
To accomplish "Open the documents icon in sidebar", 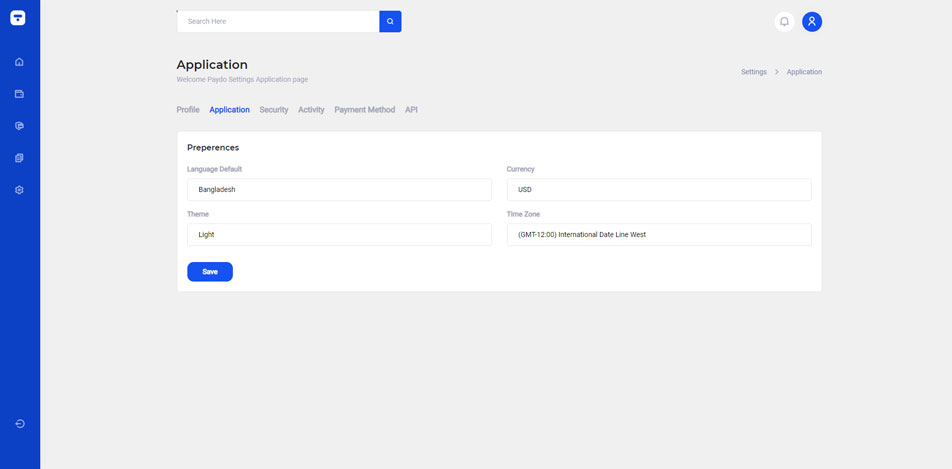I will [x=19, y=158].
